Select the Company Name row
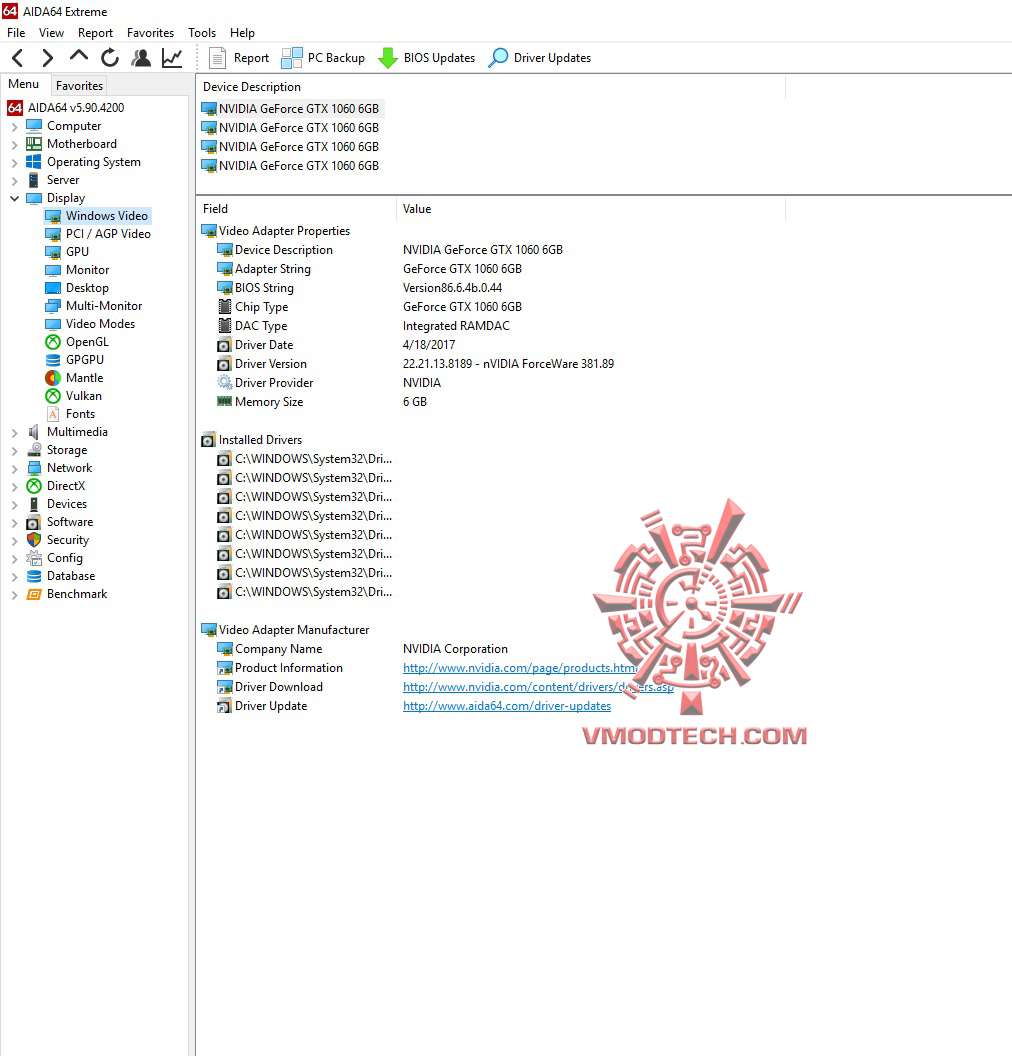The image size is (1012, 1056). pyautogui.click(x=362, y=649)
